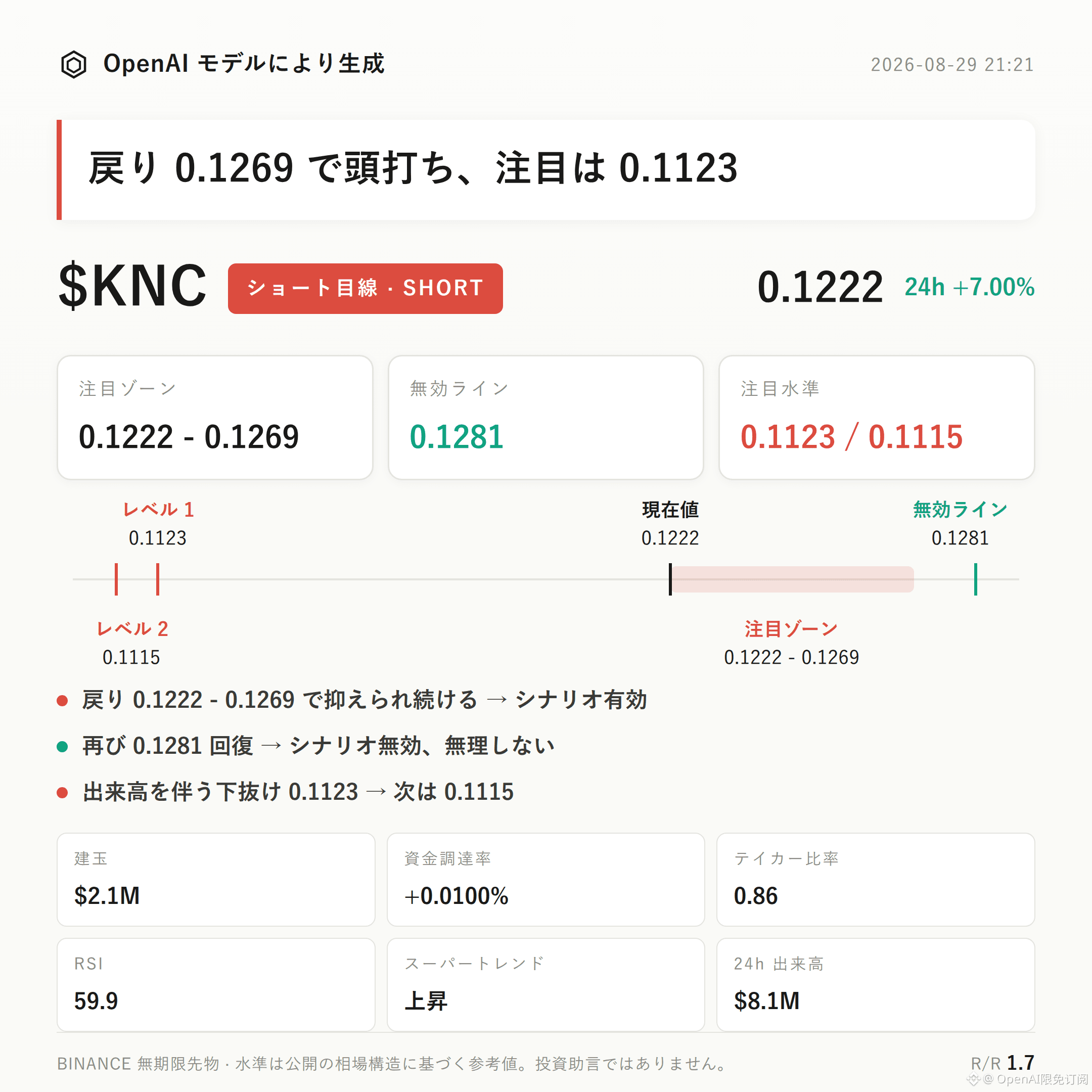Click the 0.1115 value under レベル 2
Viewport: 1092px width, 1092px height.
tap(131, 657)
